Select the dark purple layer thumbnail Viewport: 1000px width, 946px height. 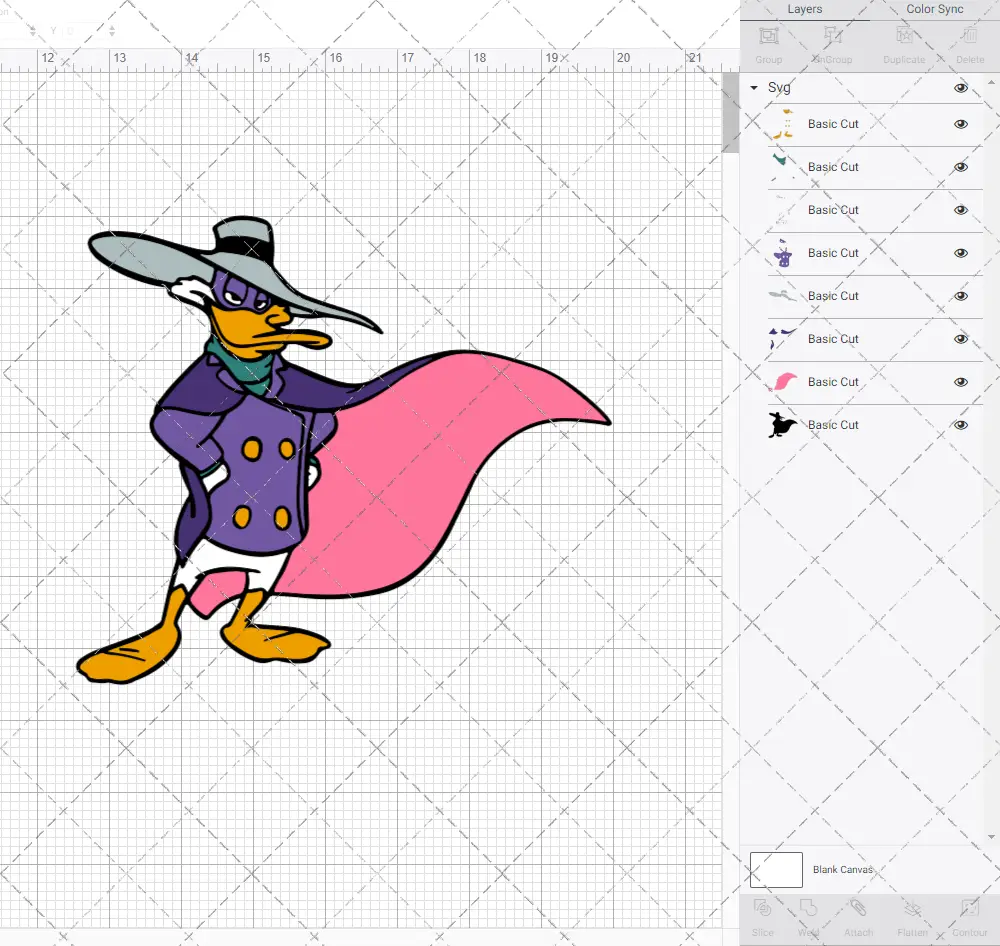coord(783,339)
